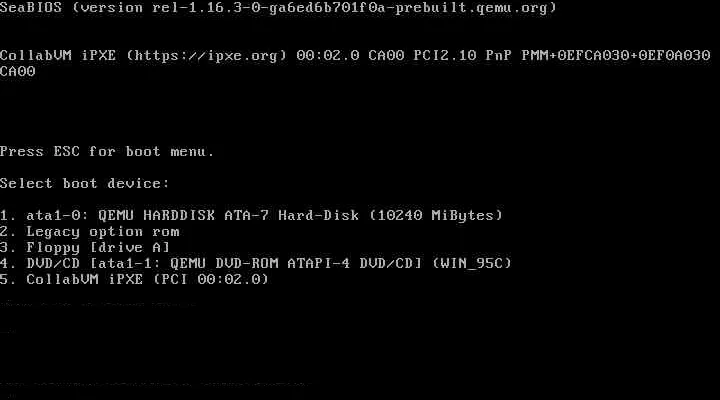Screen dimensions: 720x400
Task: Click the PnP text in the iPXE banner
Action: coord(499,56)
